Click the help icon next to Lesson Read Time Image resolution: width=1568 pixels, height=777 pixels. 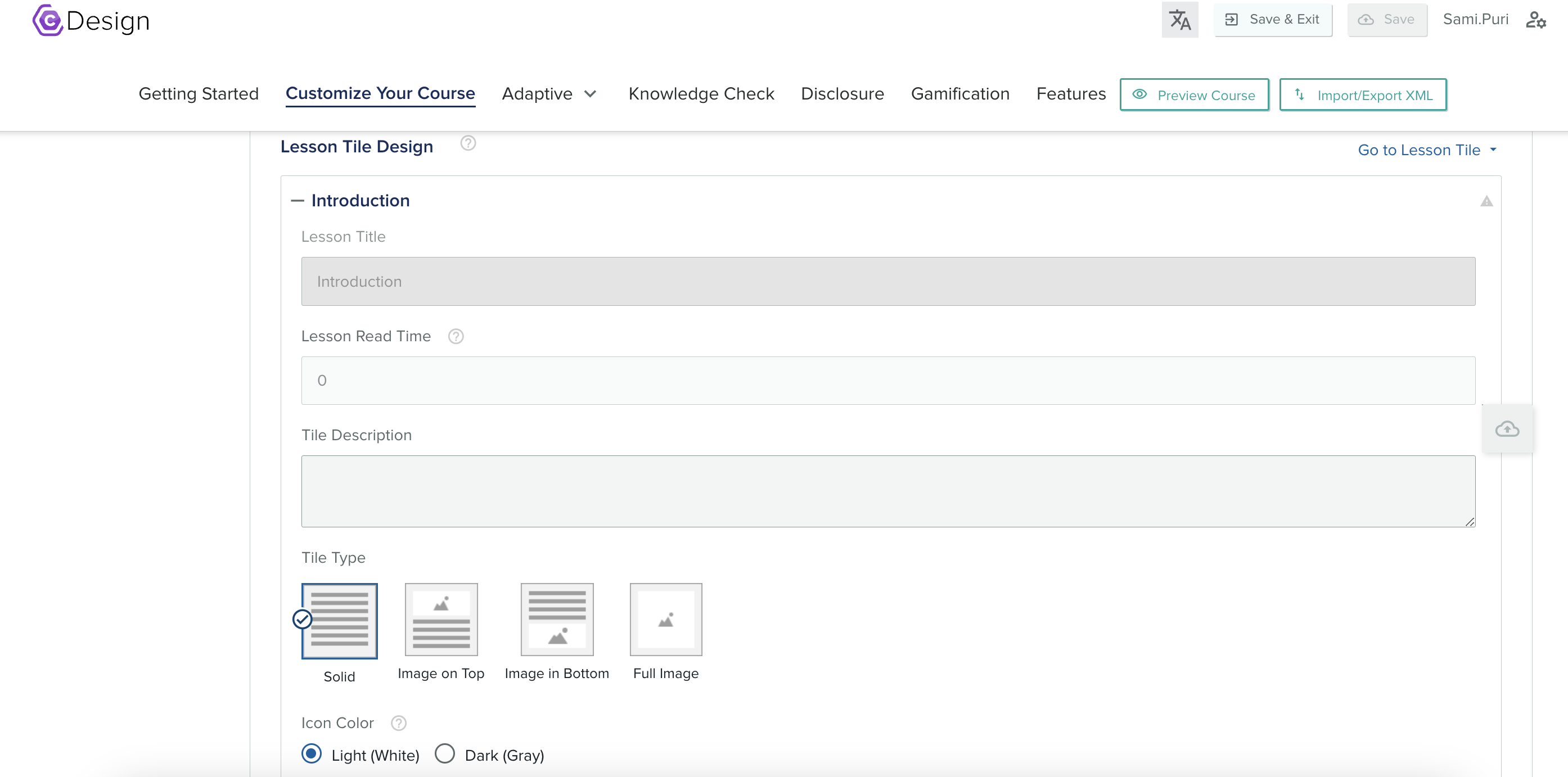[x=456, y=335]
